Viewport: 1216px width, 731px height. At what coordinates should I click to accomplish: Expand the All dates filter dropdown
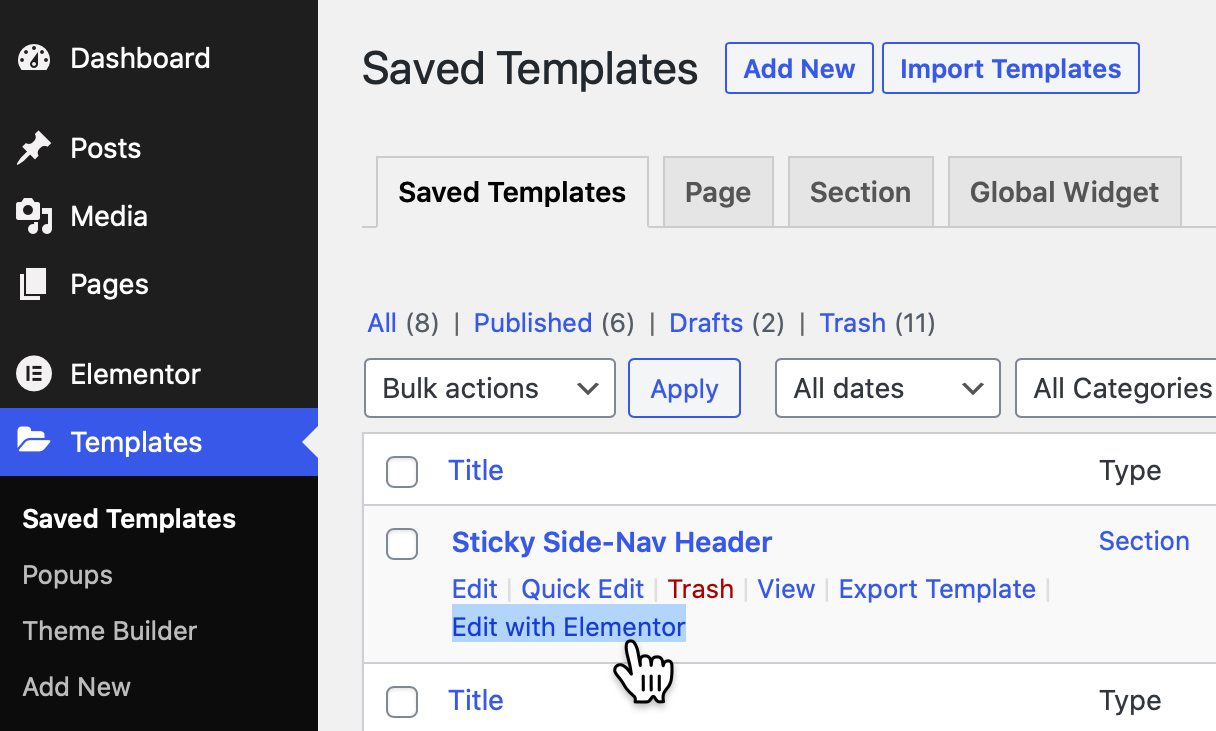pyautogui.click(x=887, y=388)
